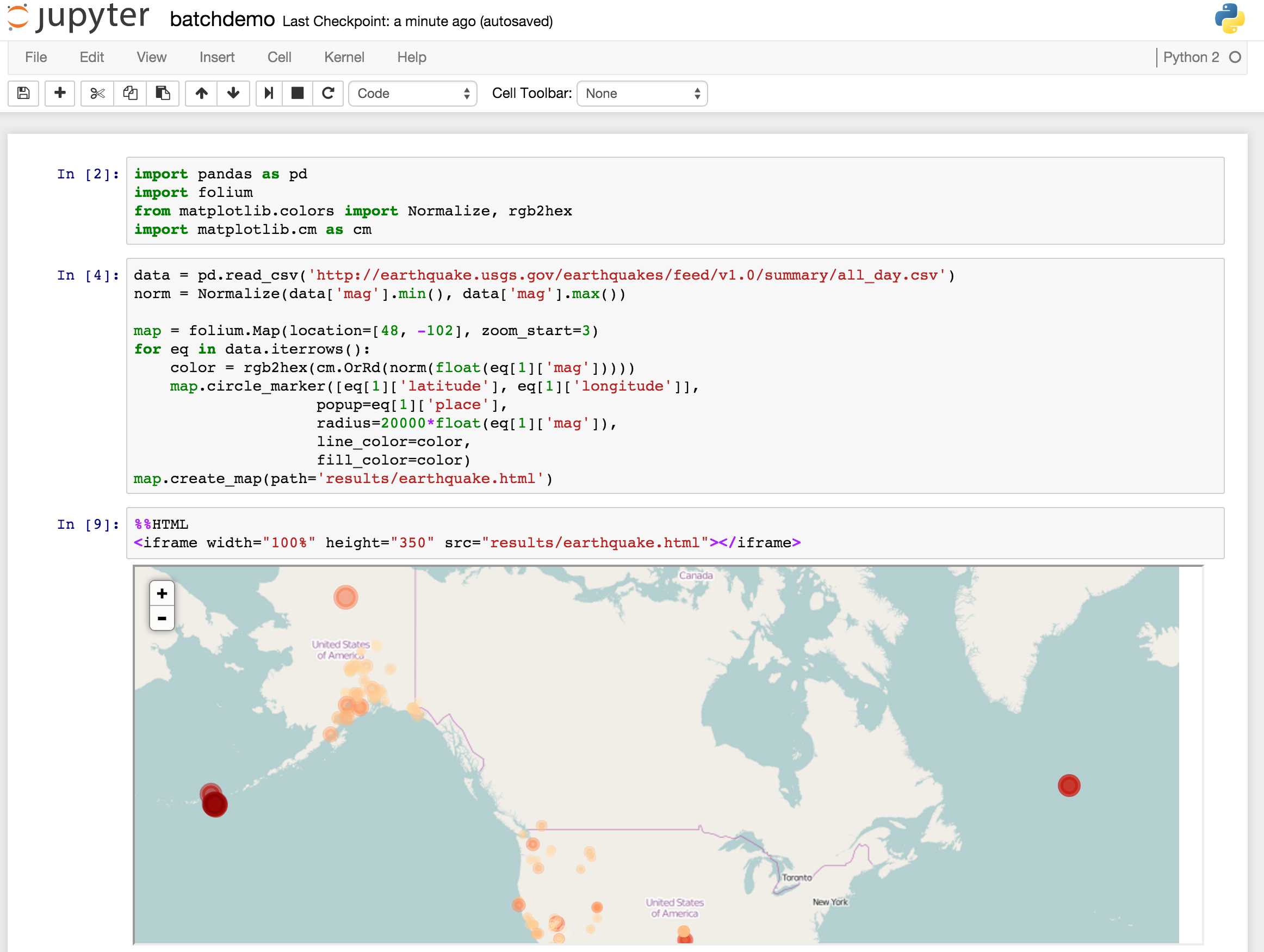Click the move cell up icon
Viewport: 1264px width, 952px height.
[200, 93]
